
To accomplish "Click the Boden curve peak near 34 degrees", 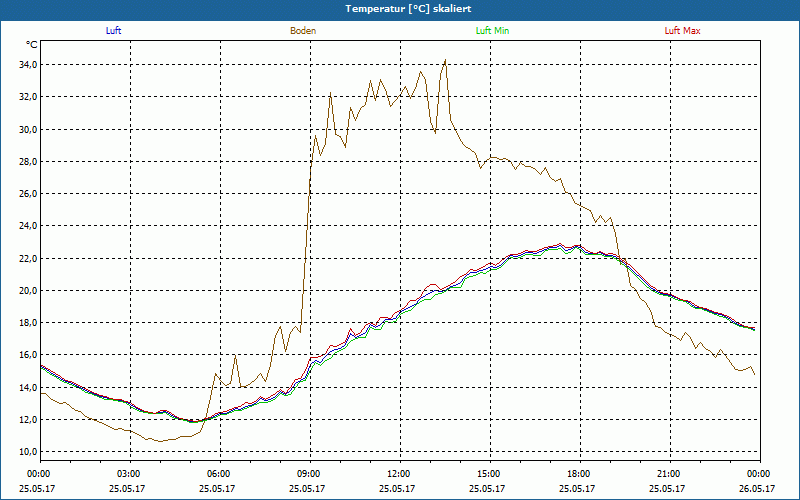I will pyautogui.click(x=445, y=60).
